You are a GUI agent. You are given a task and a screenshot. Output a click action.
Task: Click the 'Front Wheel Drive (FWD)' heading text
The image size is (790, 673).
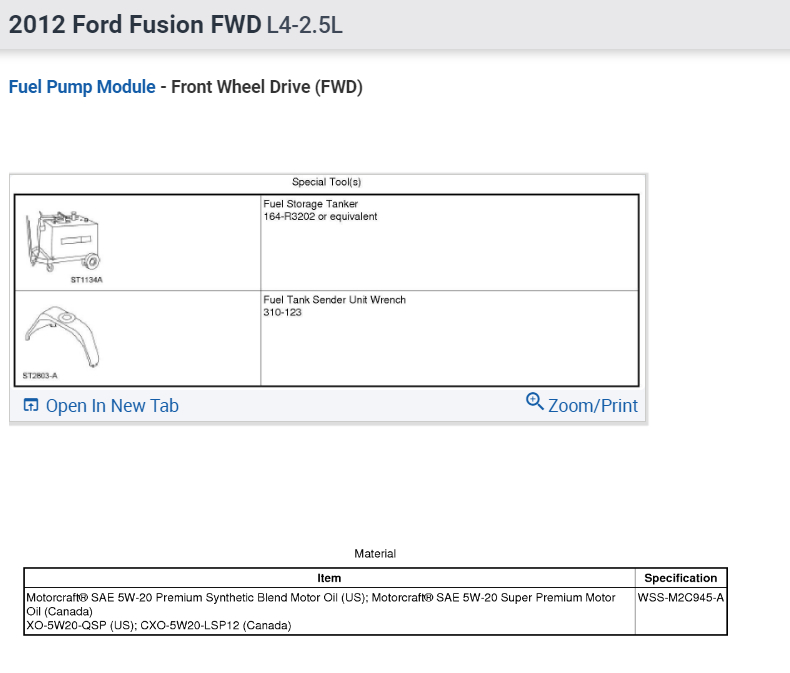coord(267,87)
